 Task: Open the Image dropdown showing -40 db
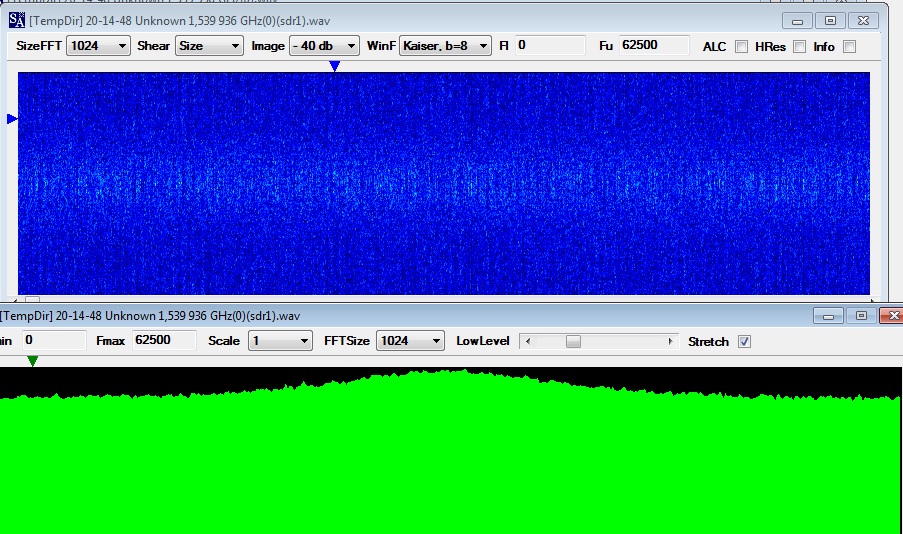pyautogui.click(x=324, y=46)
